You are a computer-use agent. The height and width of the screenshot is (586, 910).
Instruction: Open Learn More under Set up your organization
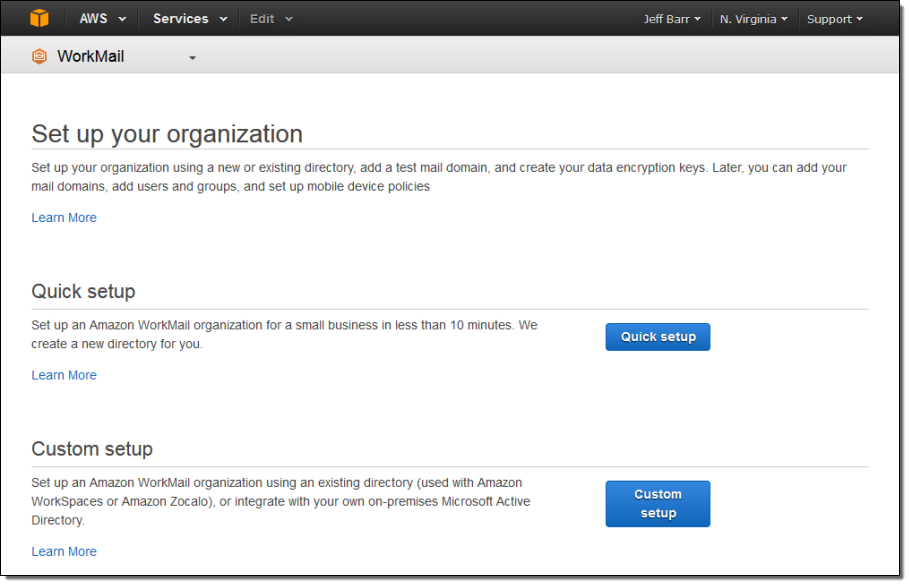(64, 218)
